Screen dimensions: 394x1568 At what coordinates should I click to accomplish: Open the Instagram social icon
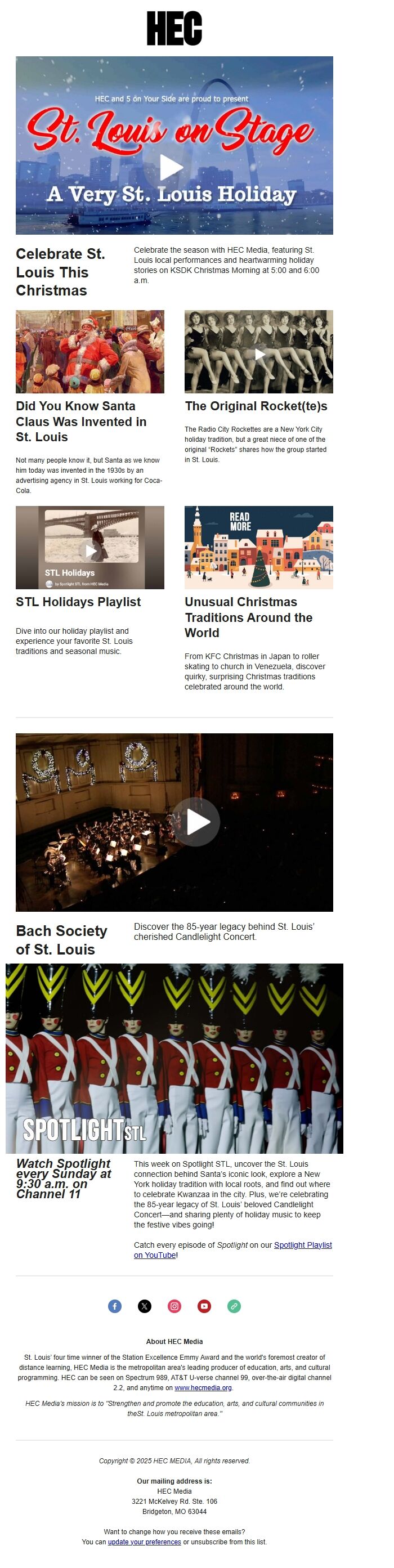point(174,1306)
